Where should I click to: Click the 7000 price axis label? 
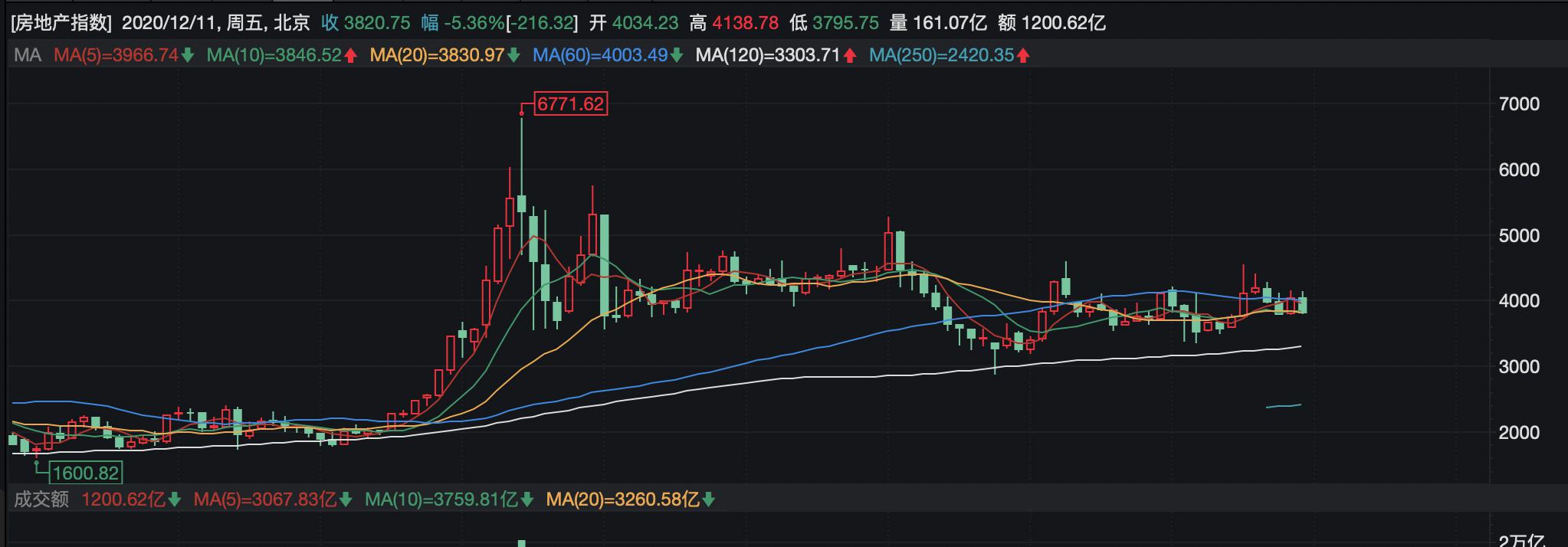pos(1519,104)
